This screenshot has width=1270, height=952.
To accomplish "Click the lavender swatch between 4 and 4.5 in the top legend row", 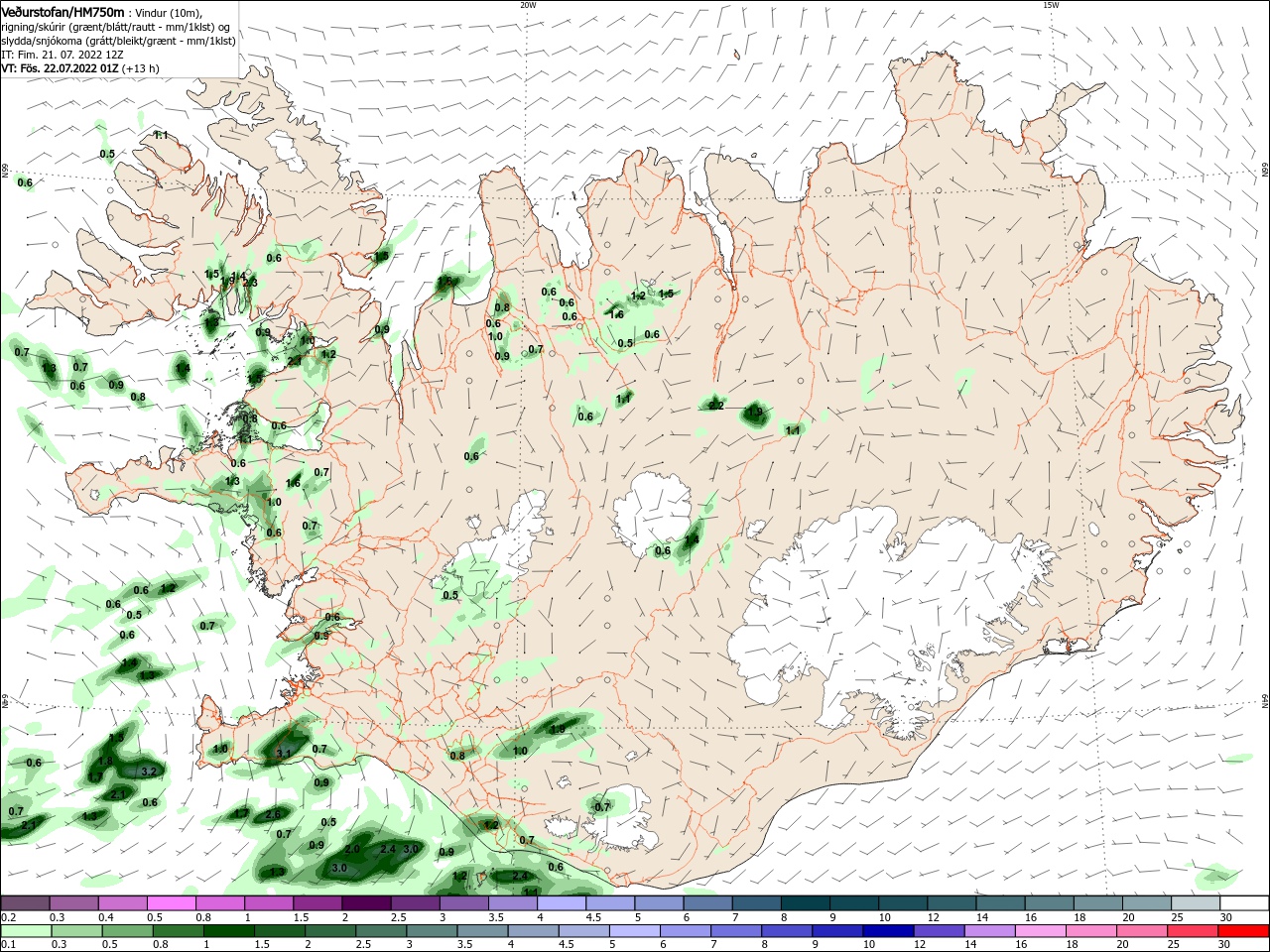I will tap(561, 903).
